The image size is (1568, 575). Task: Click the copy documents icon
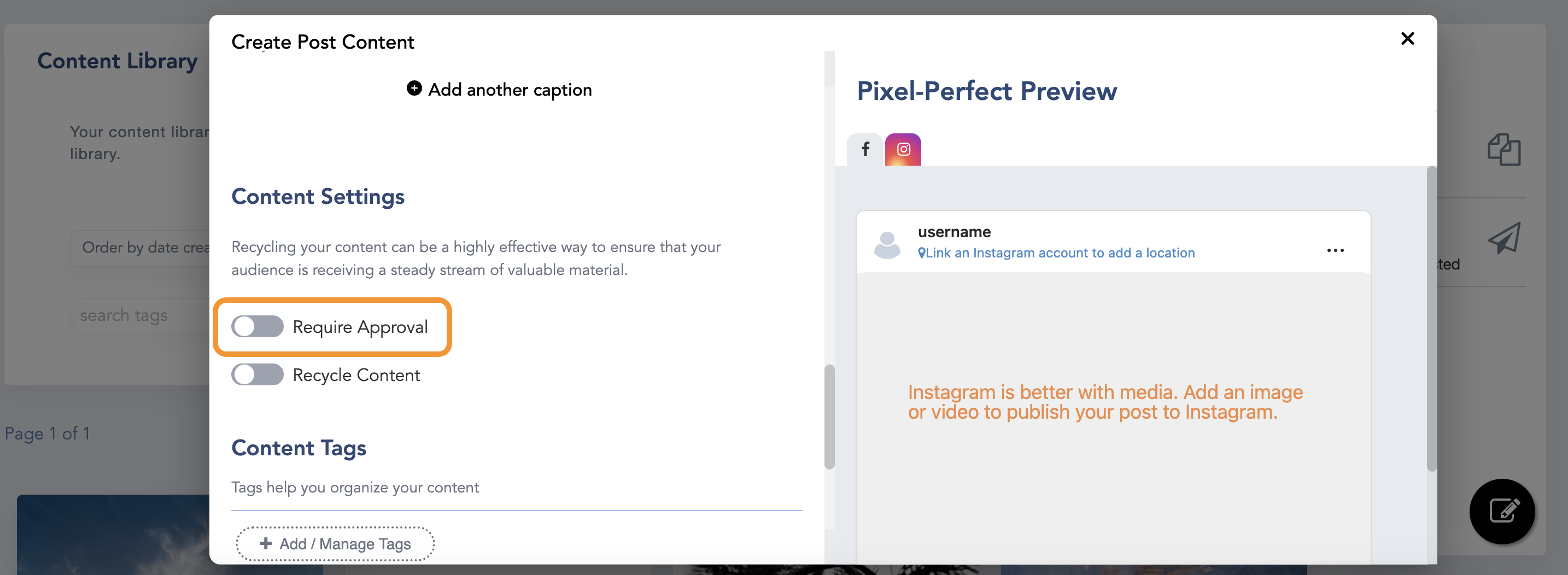click(1503, 150)
